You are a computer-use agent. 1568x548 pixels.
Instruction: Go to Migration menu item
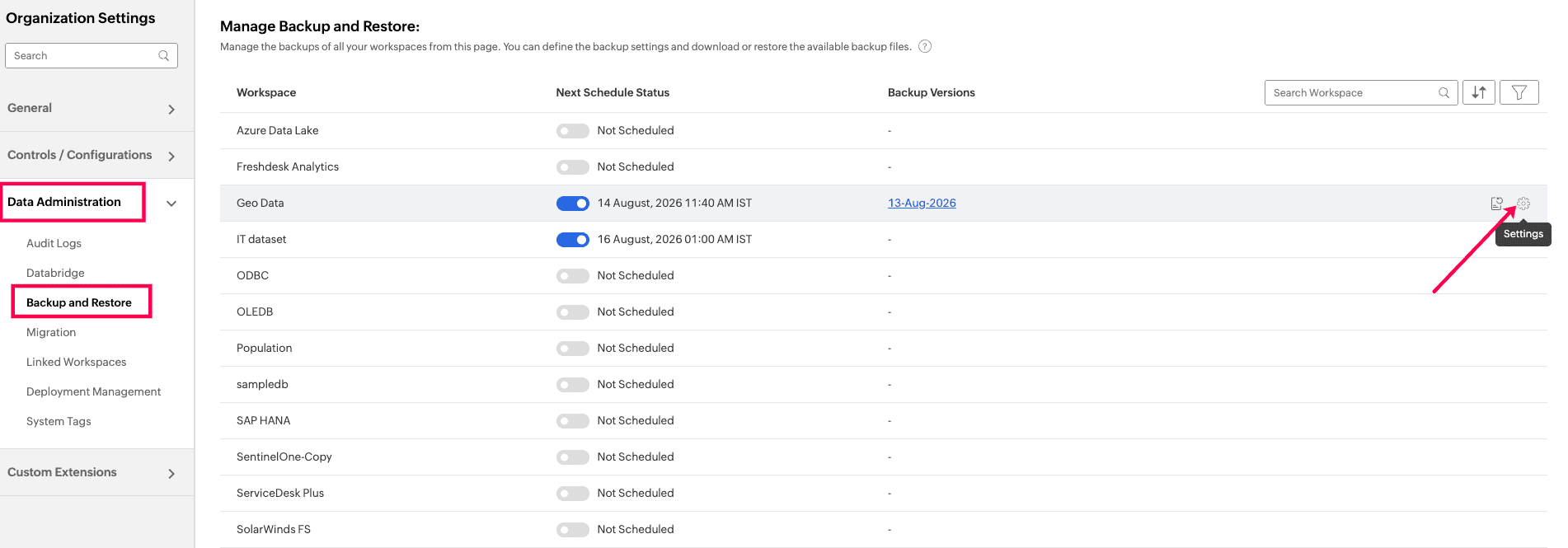(x=51, y=332)
